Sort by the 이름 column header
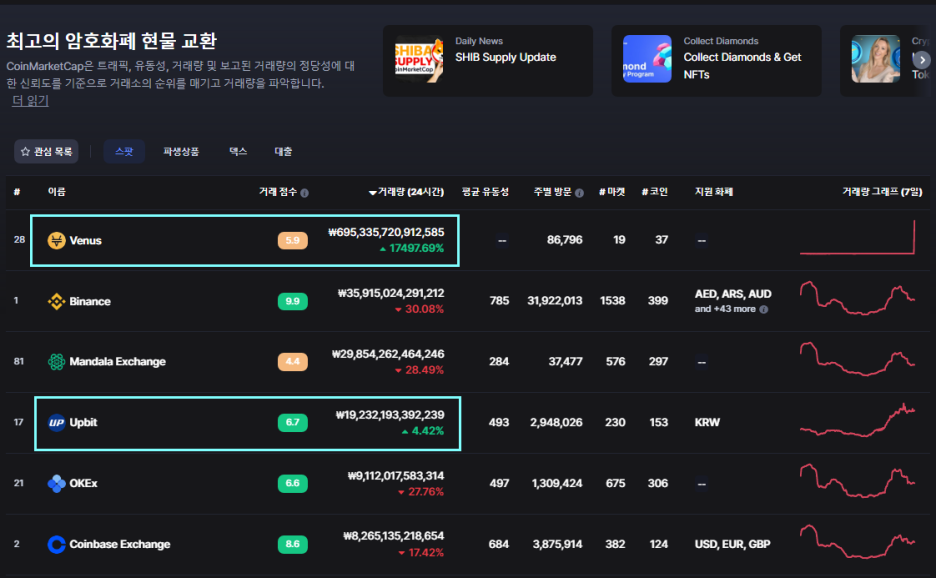This screenshot has width=936, height=578. click(x=57, y=192)
